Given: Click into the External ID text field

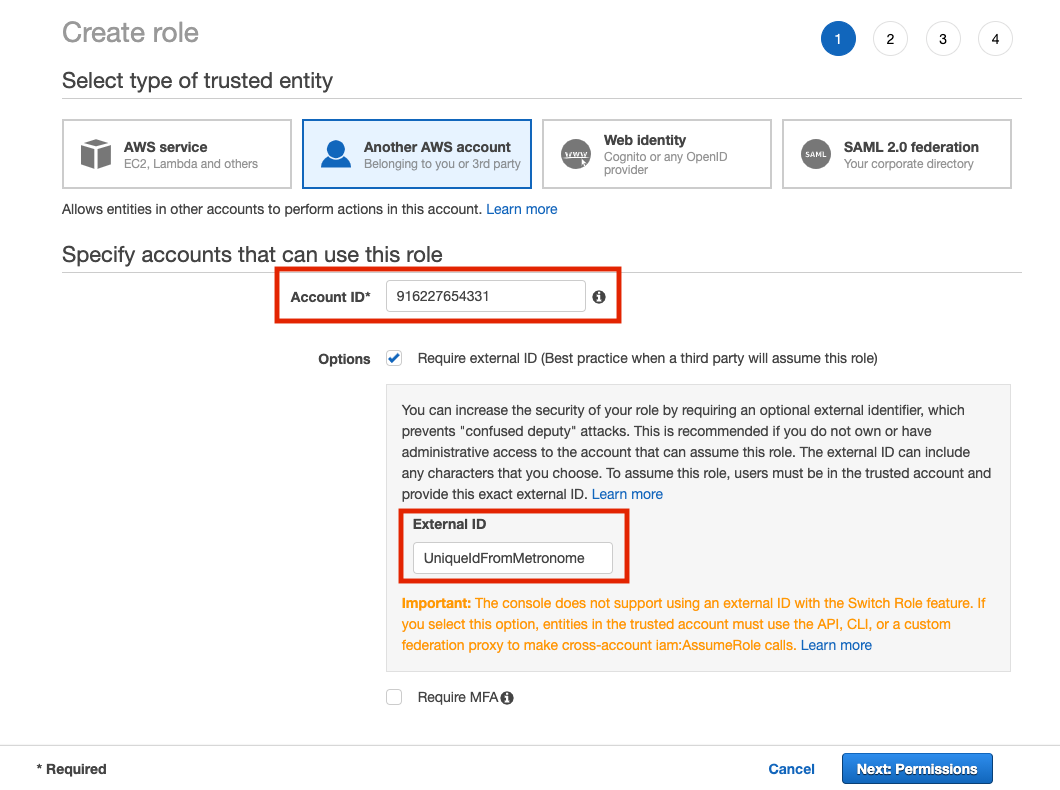Looking at the screenshot, I should (x=512, y=558).
